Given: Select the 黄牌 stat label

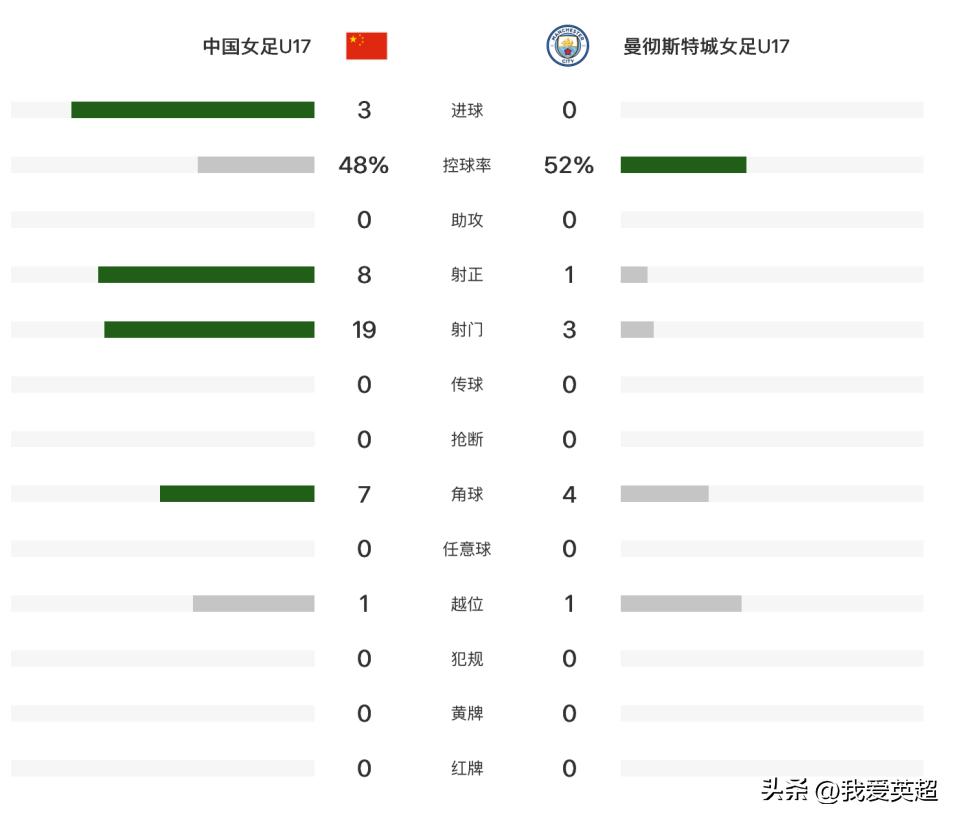Looking at the screenshot, I should (467, 714).
